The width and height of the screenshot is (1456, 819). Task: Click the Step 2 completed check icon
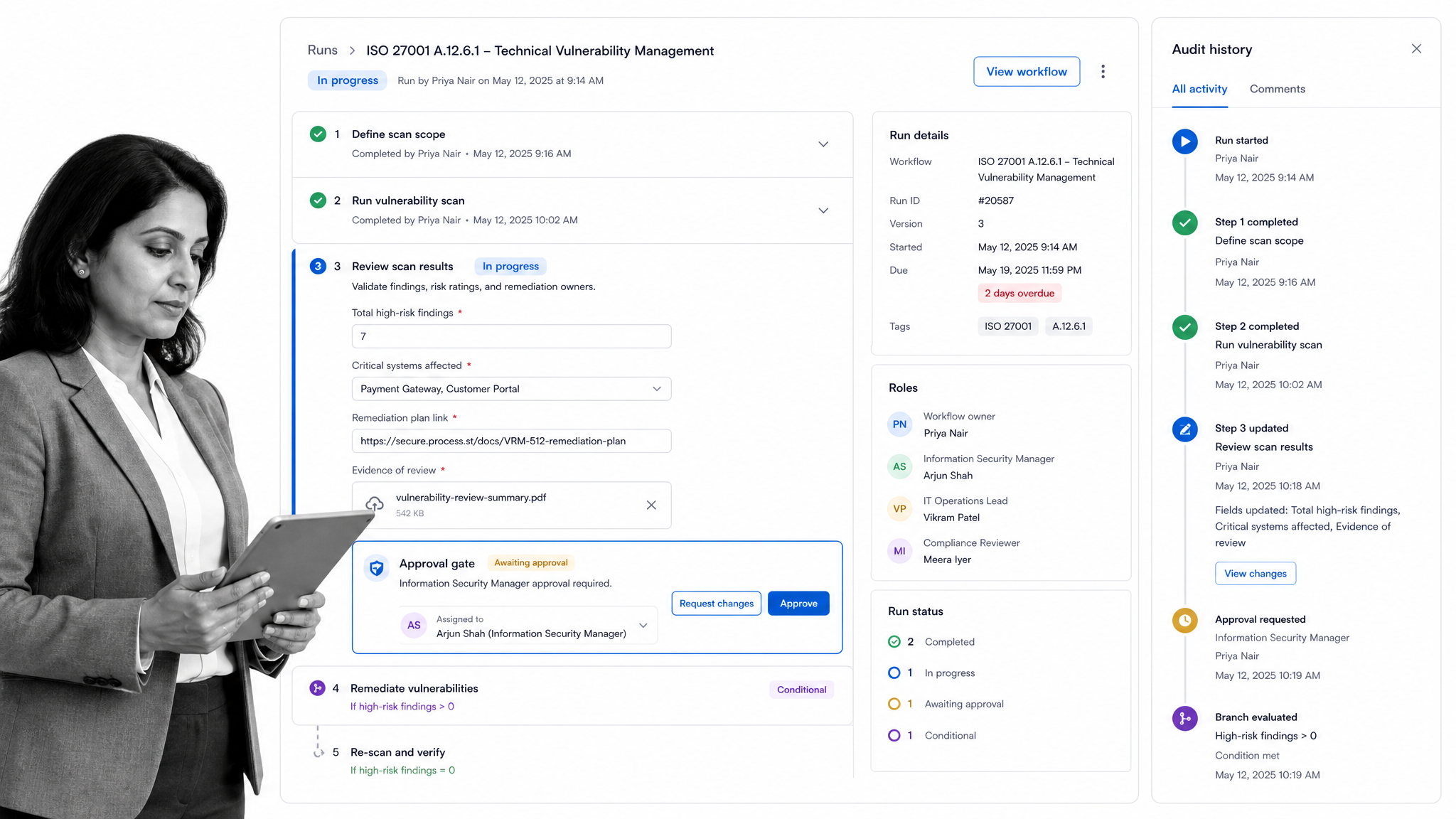(1184, 327)
